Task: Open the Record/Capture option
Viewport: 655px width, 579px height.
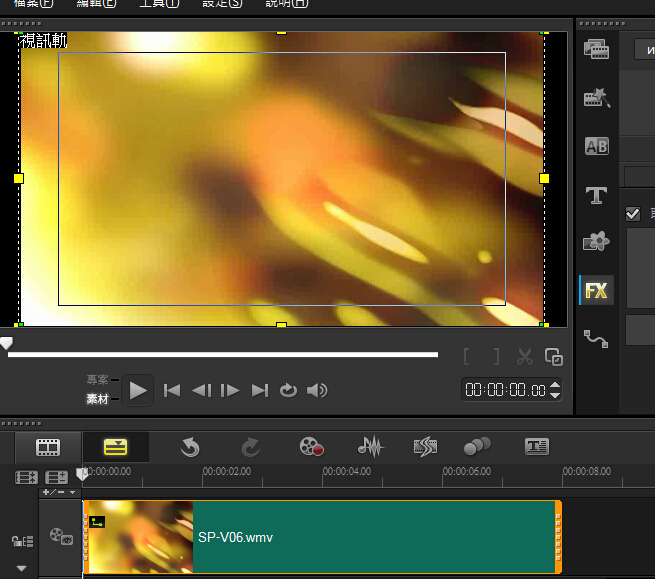Action: 311,447
